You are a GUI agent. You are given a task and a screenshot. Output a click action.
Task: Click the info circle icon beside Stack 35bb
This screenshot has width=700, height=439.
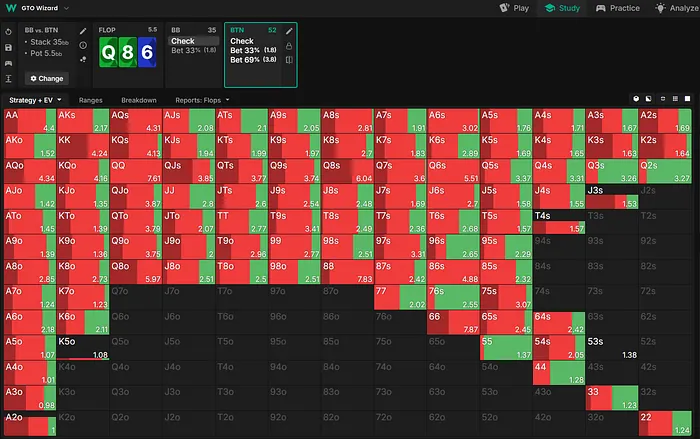[x=83, y=45]
